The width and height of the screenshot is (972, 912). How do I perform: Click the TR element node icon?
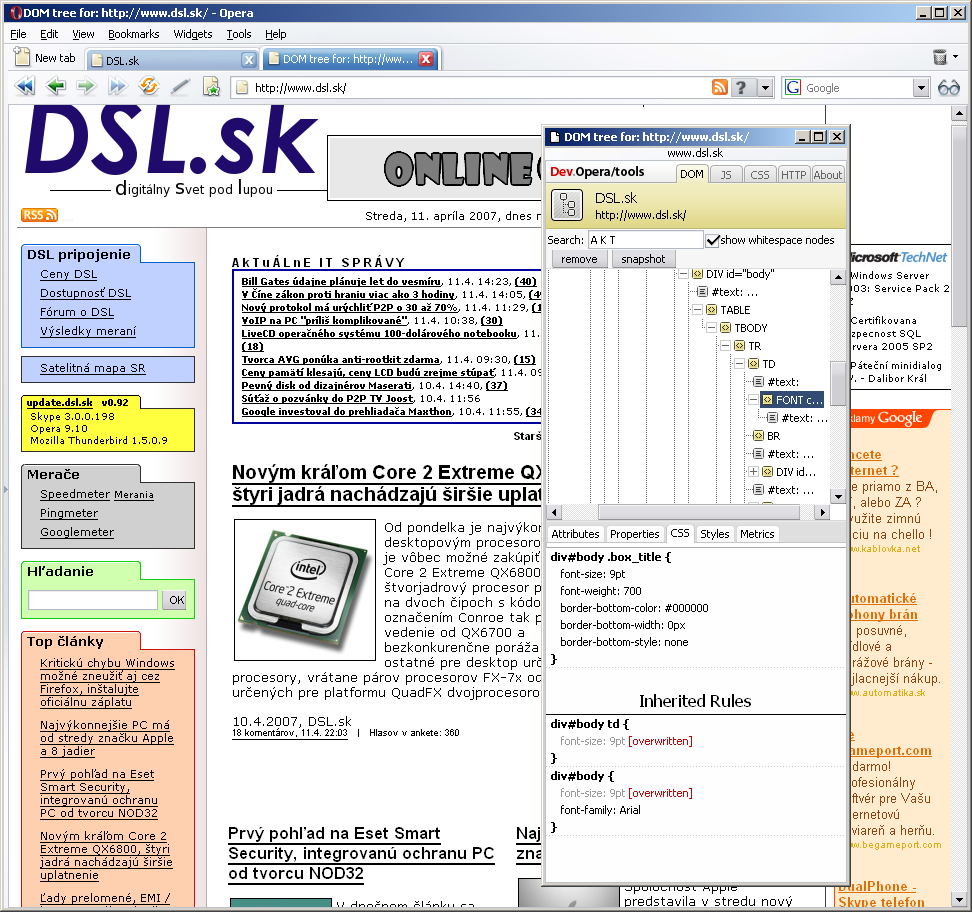coord(740,346)
